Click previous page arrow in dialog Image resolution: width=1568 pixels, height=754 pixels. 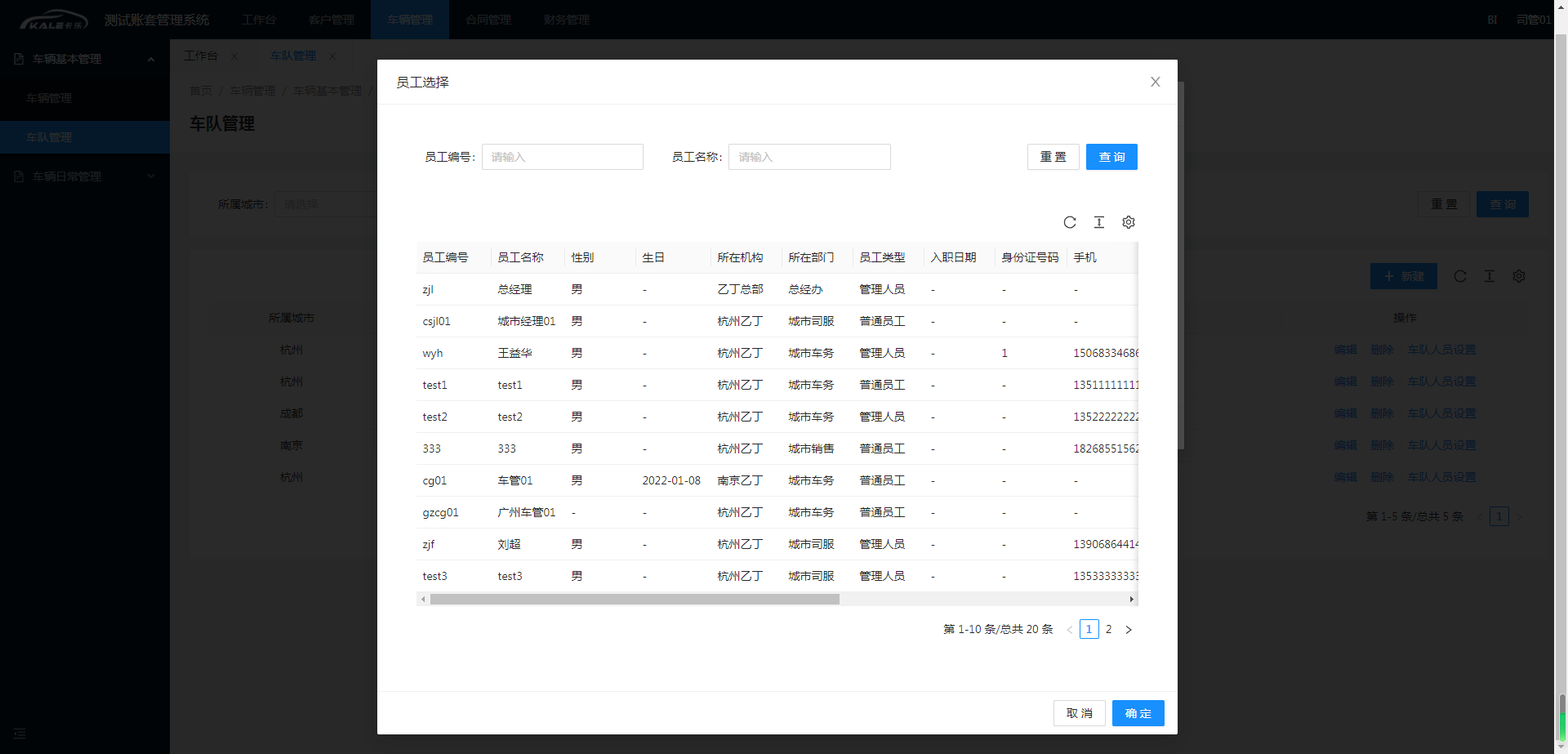tap(1070, 629)
